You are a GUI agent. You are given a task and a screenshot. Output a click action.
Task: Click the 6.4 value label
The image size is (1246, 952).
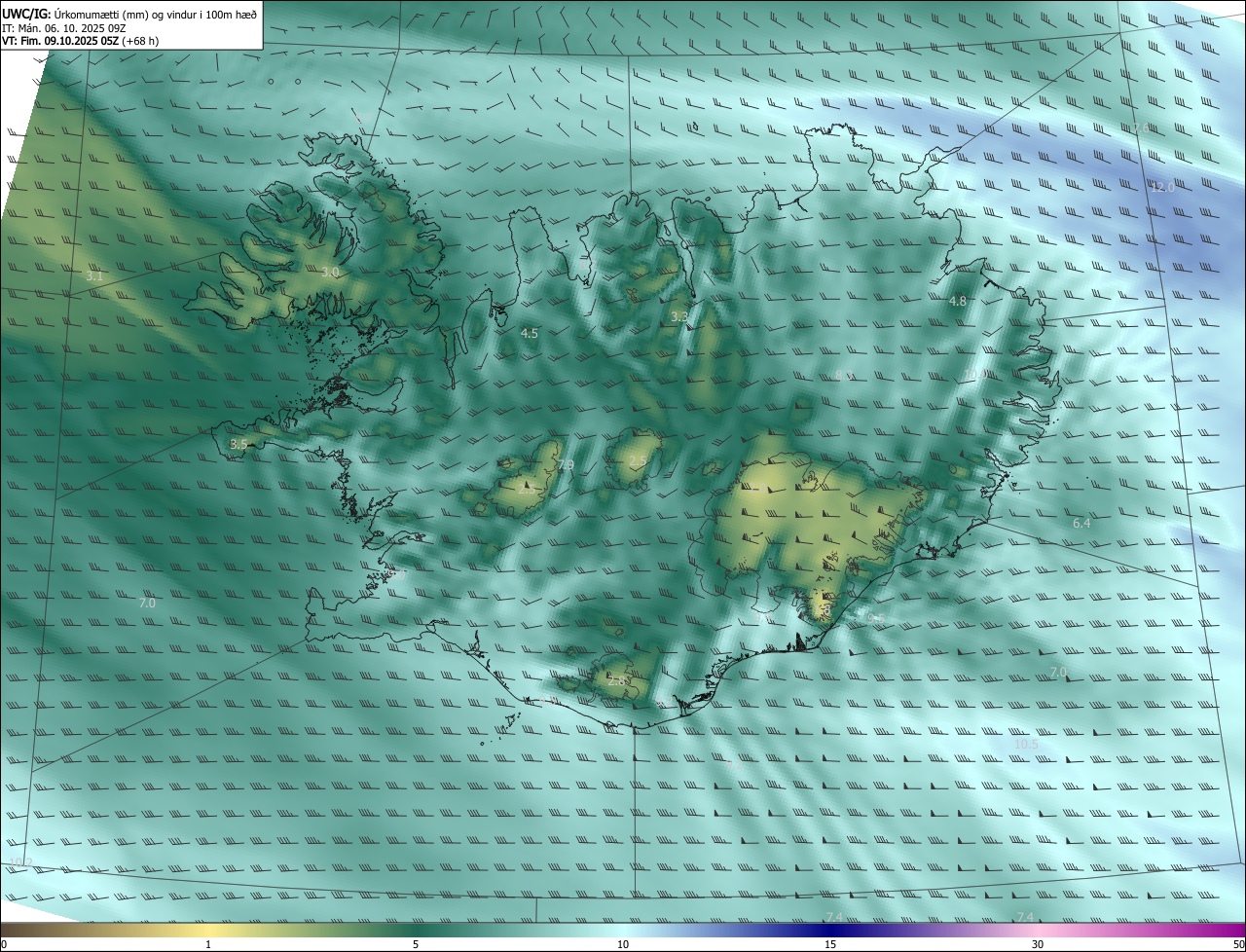(x=1081, y=523)
